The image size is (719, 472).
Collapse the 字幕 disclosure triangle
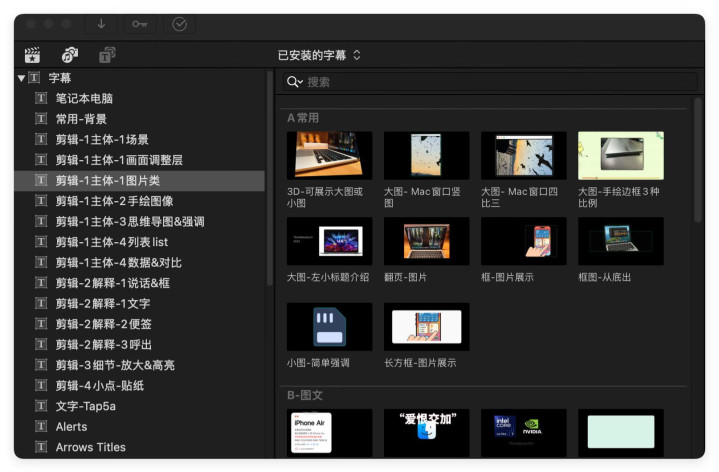(22, 78)
